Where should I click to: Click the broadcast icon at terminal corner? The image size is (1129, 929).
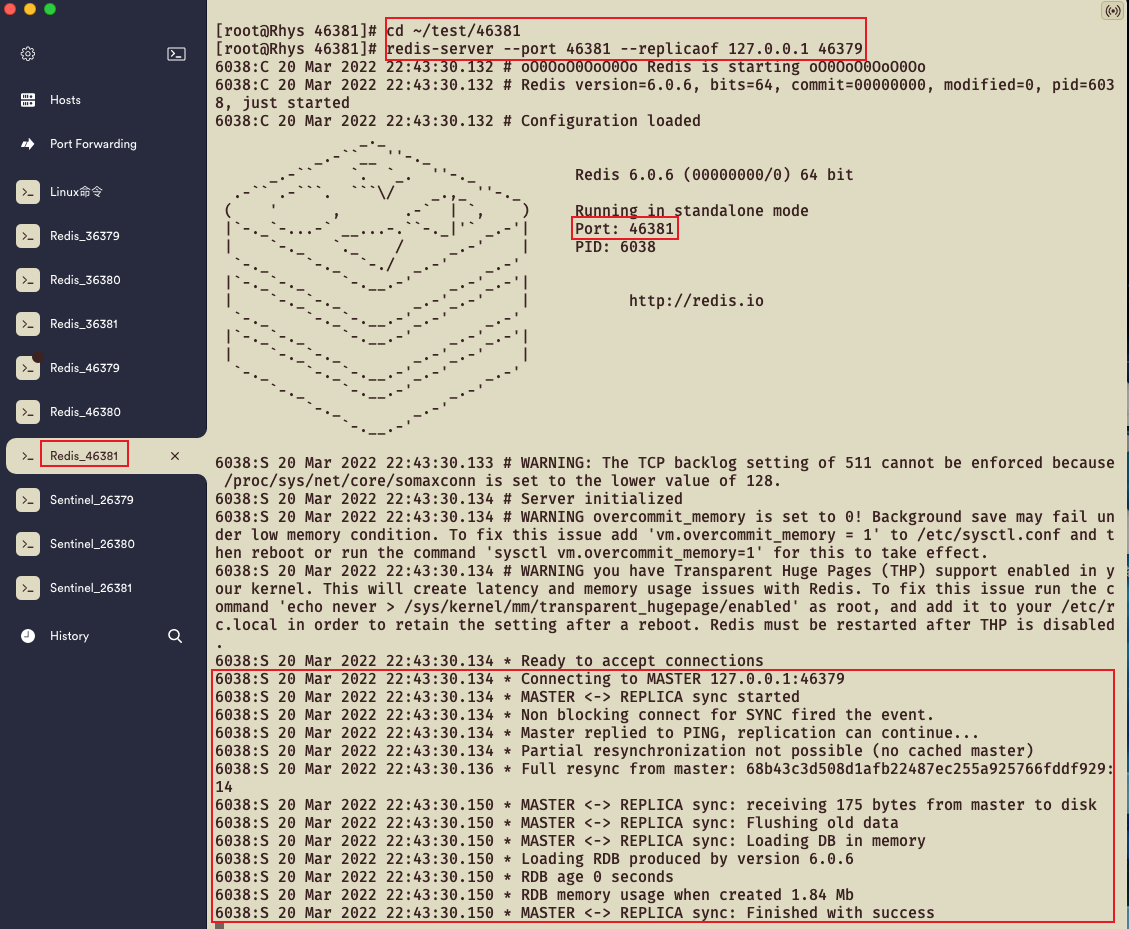click(1112, 11)
